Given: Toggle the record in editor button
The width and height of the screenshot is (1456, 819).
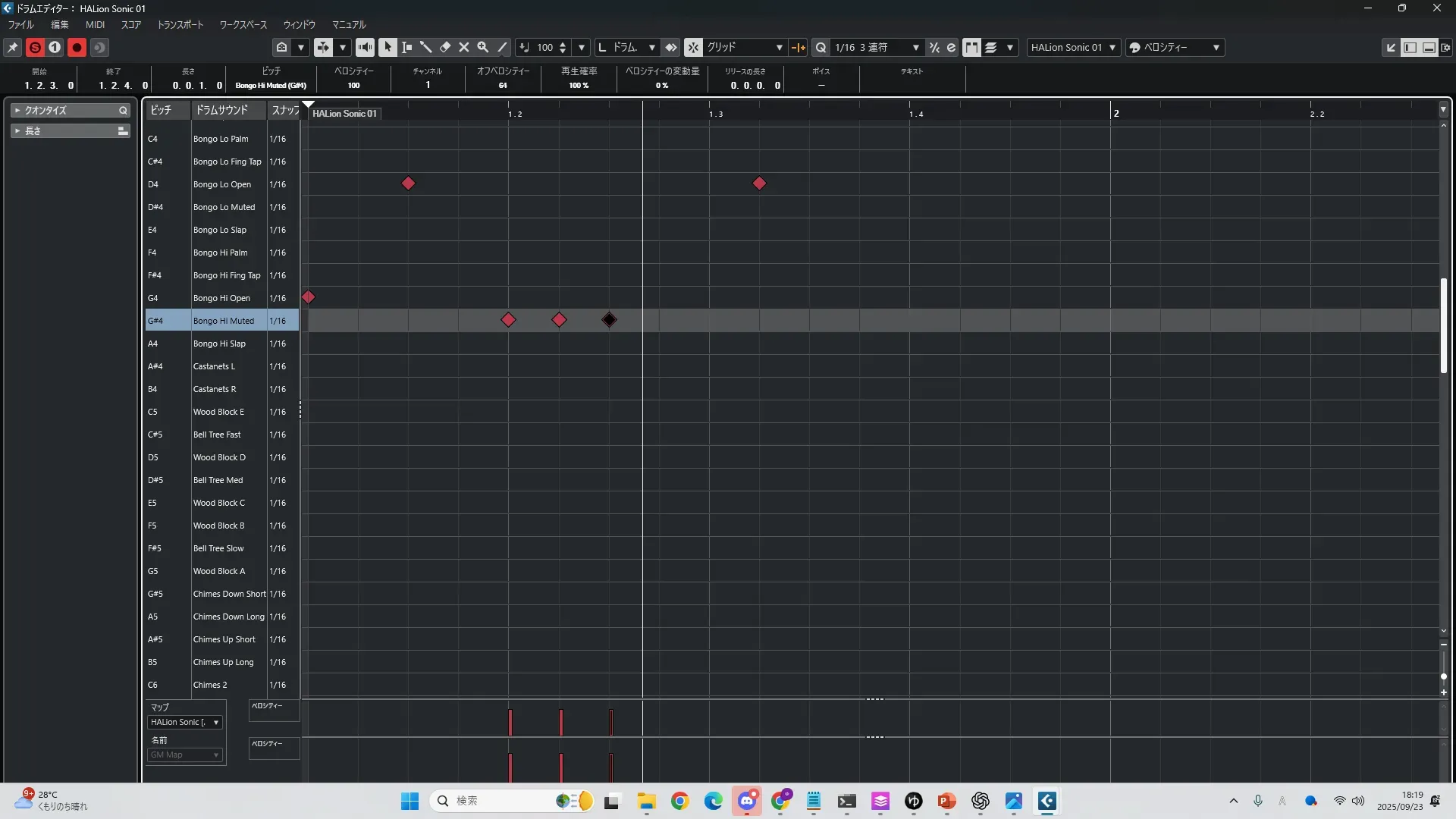Looking at the screenshot, I should click(x=77, y=47).
